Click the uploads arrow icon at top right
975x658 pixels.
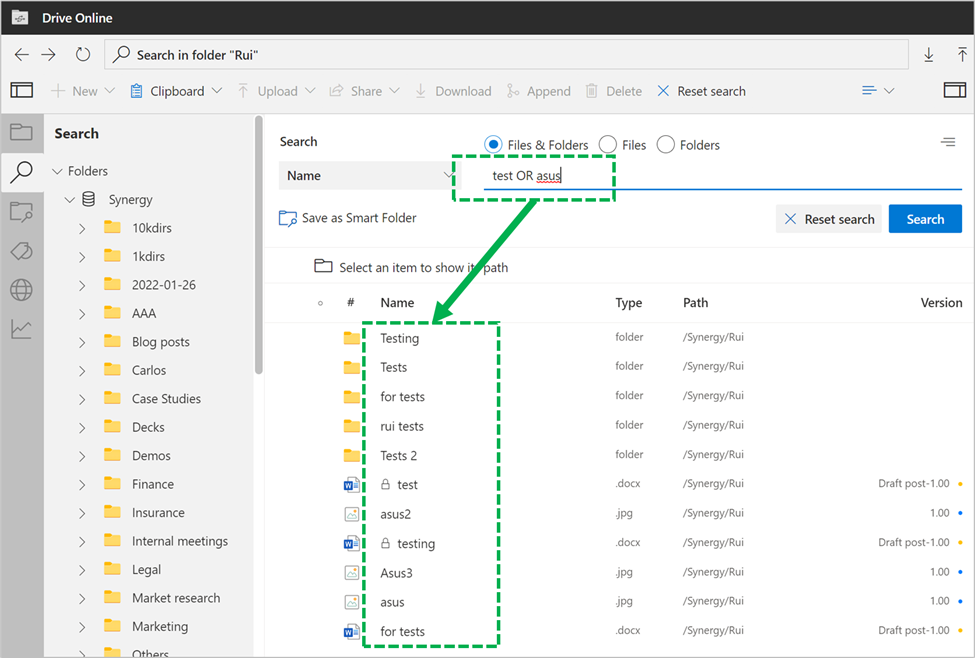pyautogui.click(x=962, y=55)
